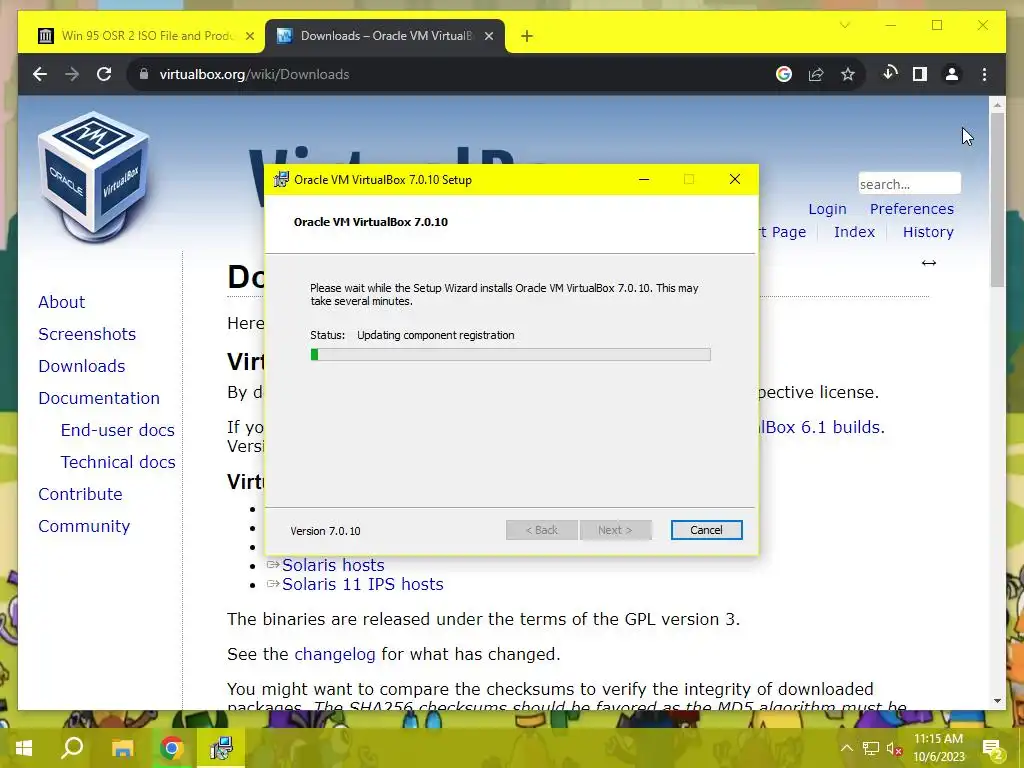Cancel the VirtualBox installation
Viewport: 1024px width, 768px height.
(707, 530)
